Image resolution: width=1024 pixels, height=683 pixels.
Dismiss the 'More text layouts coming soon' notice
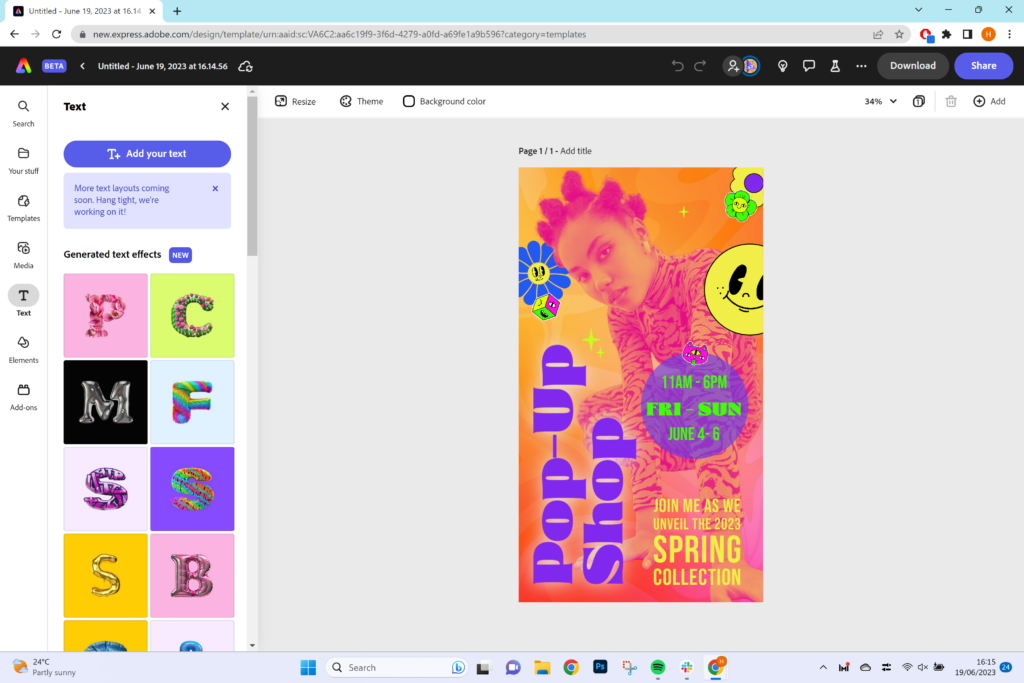tap(215, 188)
